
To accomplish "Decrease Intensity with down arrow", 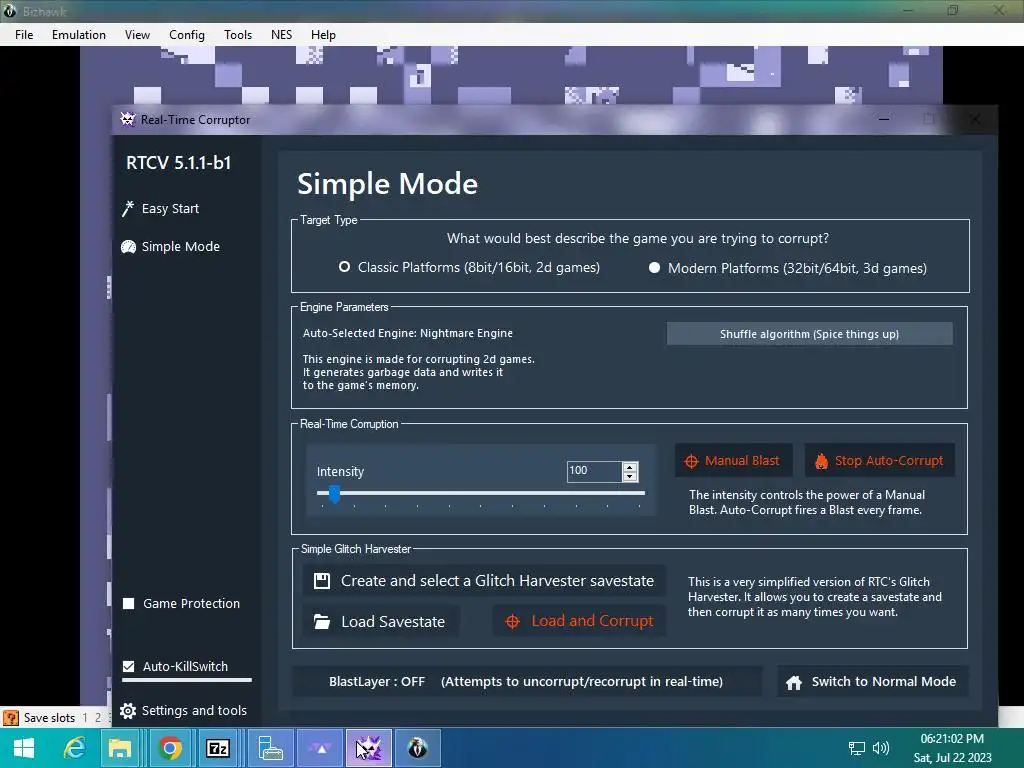I will tap(630, 476).
